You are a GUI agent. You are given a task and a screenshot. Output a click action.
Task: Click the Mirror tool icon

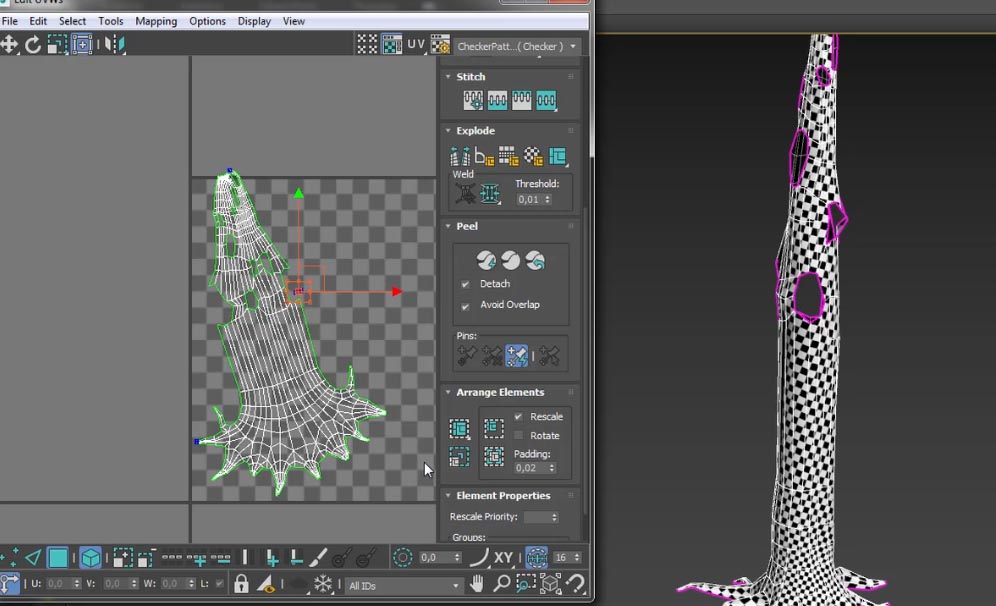click(116, 44)
